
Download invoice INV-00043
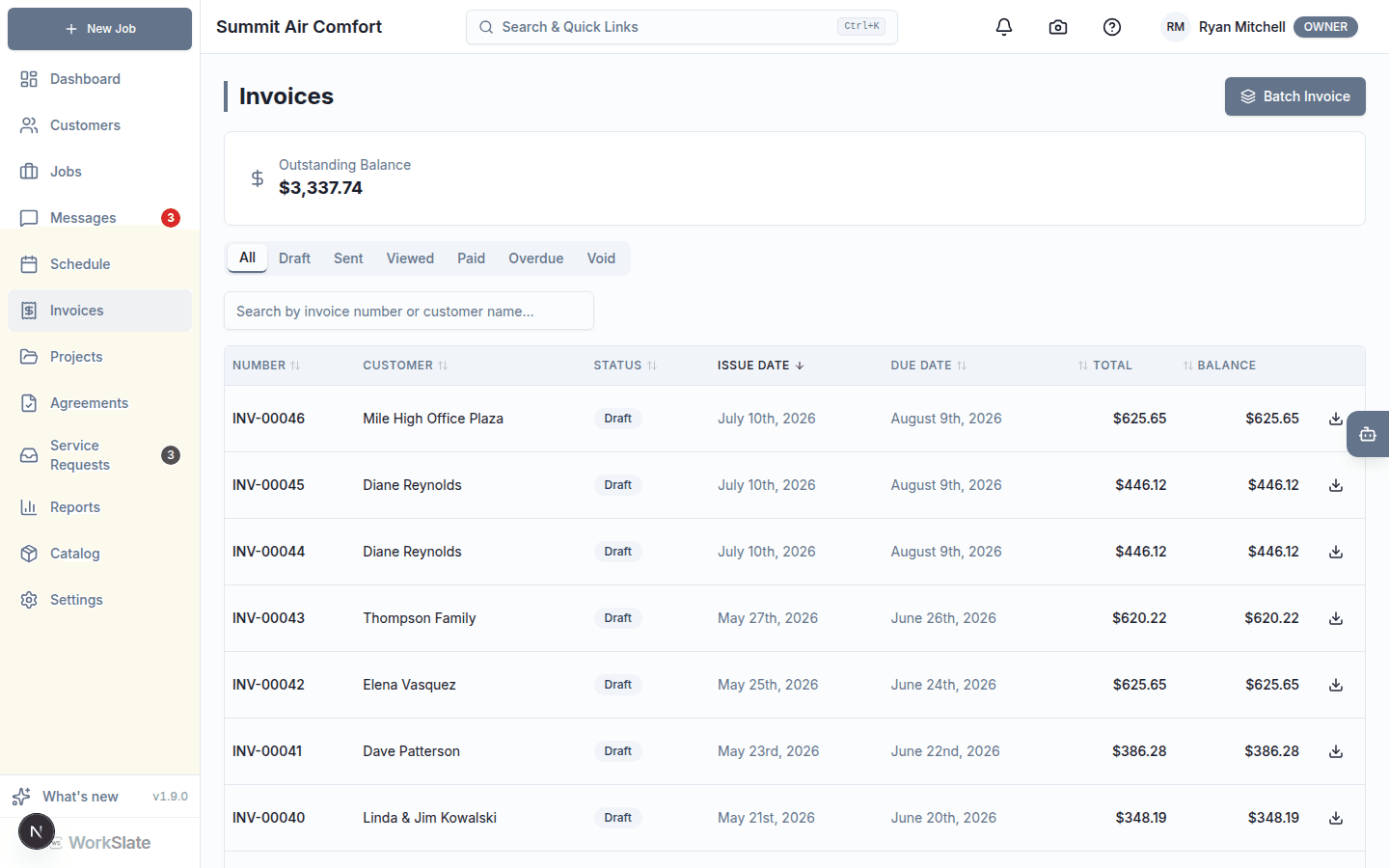click(1336, 618)
